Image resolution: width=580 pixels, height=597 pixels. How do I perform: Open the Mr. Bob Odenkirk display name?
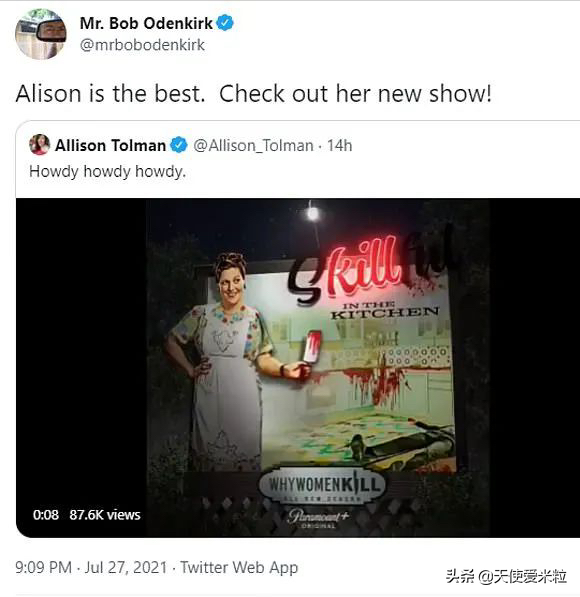coord(146,23)
